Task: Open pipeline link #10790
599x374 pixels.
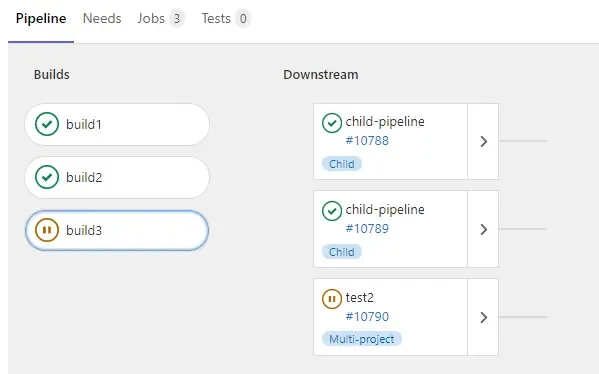Action: click(x=367, y=316)
